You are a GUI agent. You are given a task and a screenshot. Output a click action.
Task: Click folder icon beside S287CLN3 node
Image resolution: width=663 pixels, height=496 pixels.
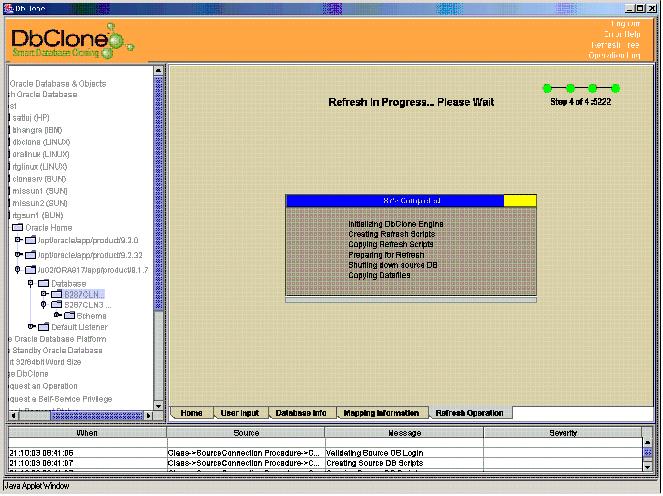tap(56, 304)
